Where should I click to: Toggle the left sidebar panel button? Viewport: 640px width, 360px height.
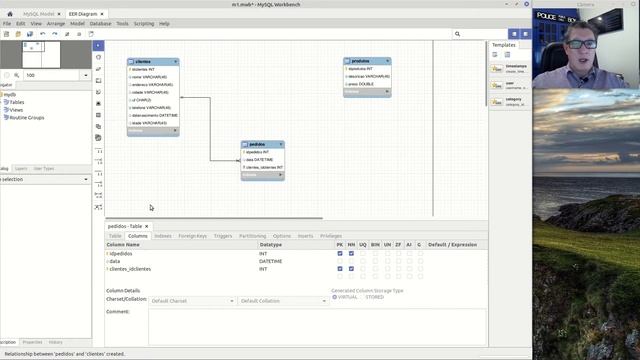514,34
